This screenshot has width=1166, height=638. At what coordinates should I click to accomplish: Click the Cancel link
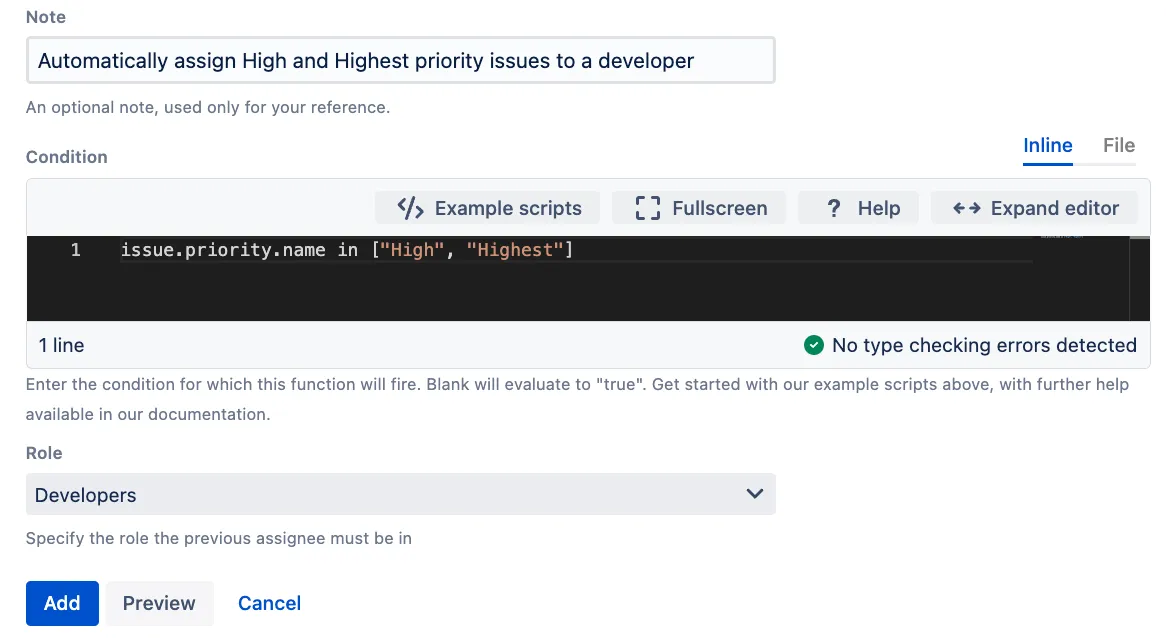pyautogui.click(x=269, y=603)
